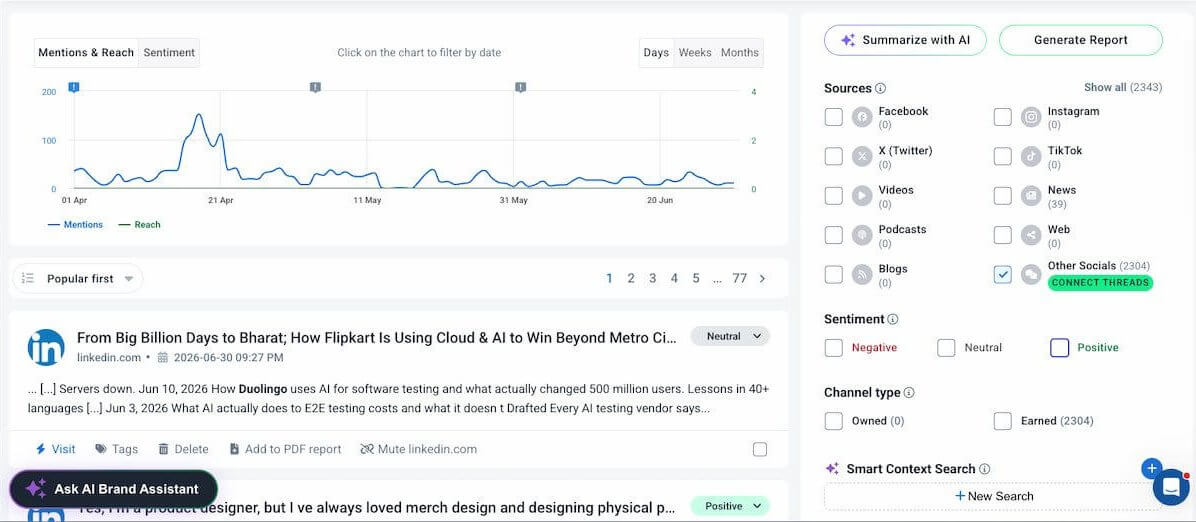Go to results page 2
The width and height of the screenshot is (1196, 522).
631,279
